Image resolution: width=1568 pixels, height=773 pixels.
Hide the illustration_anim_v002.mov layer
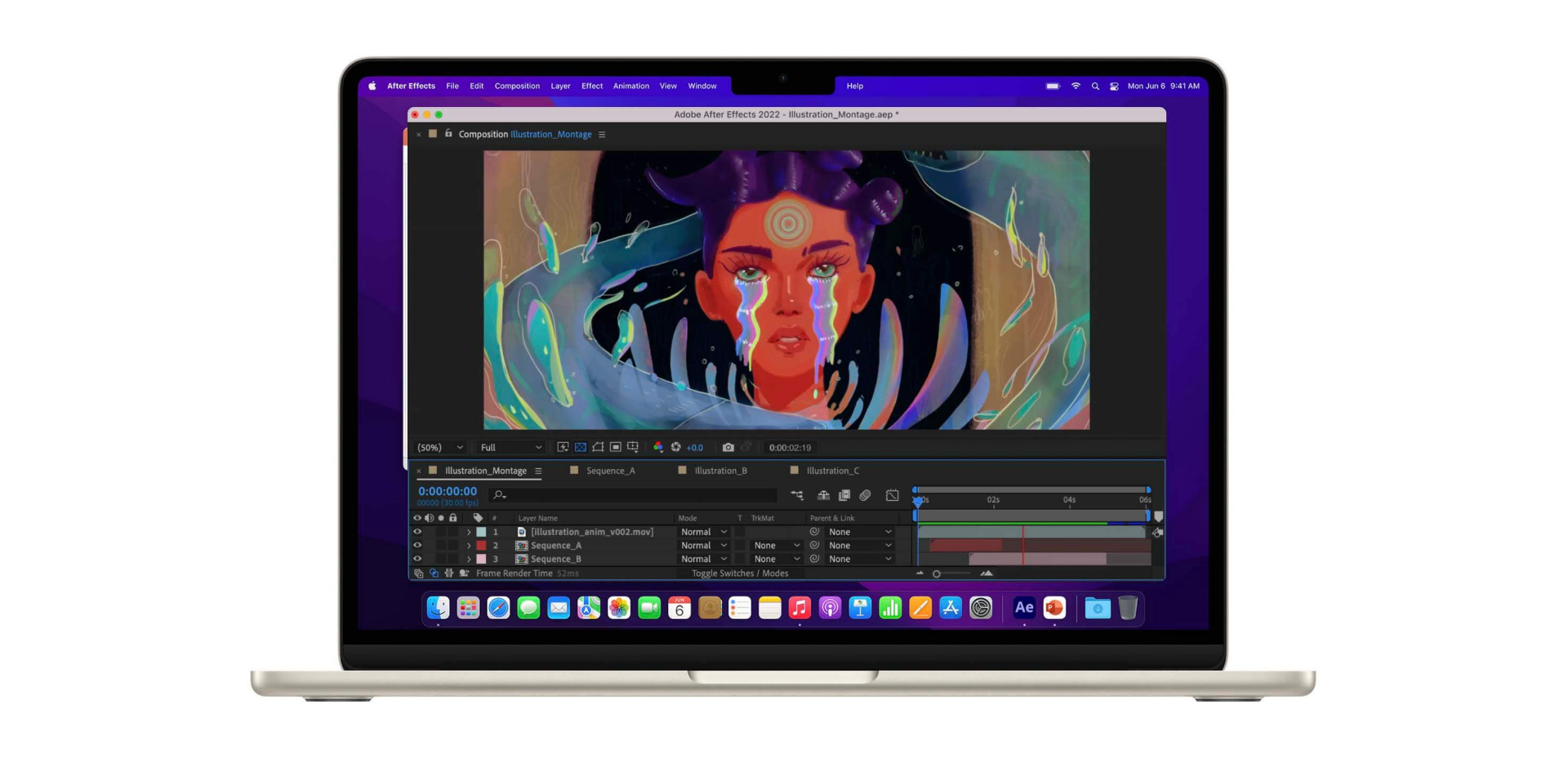pyautogui.click(x=417, y=532)
